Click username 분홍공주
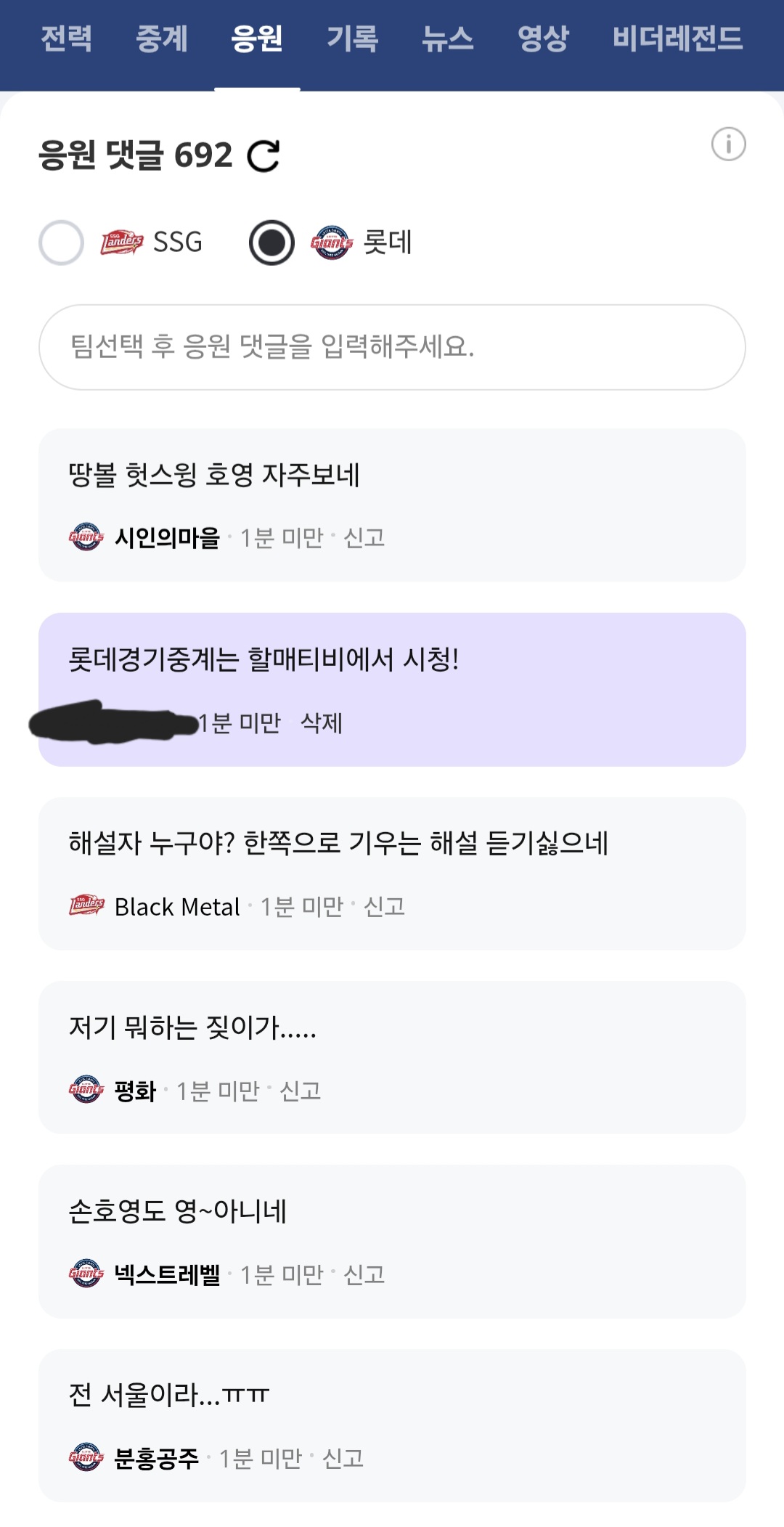Image resolution: width=784 pixels, height=1527 pixels. [x=156, y=1458]
